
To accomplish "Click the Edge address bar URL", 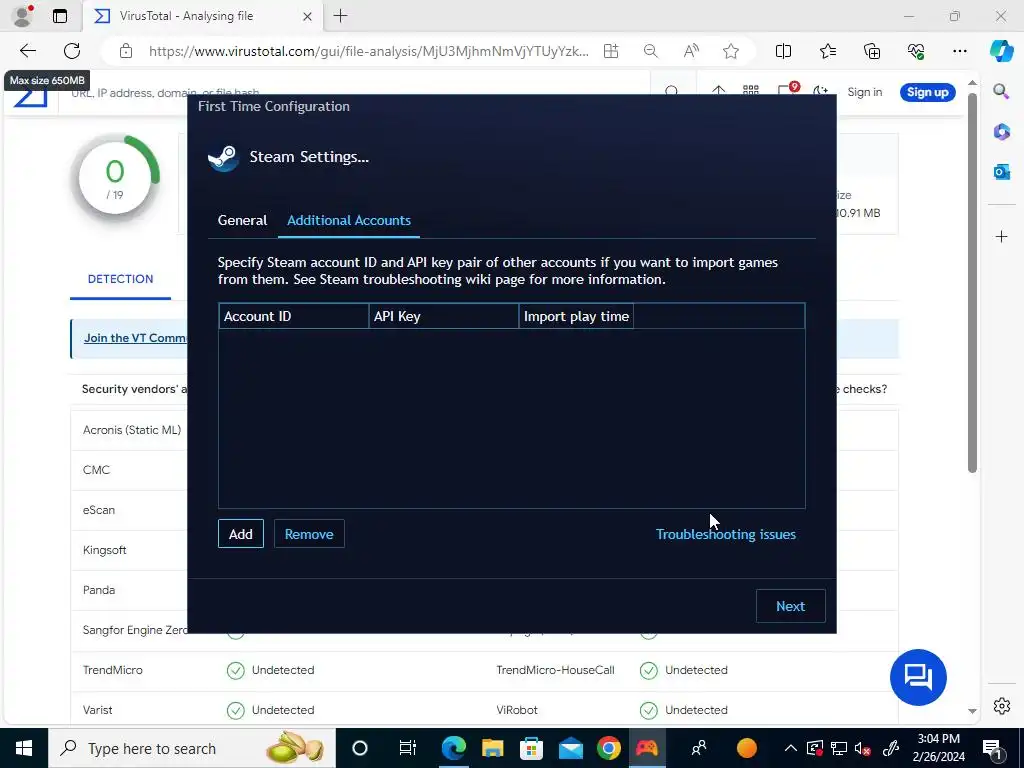I will point(368,51).
